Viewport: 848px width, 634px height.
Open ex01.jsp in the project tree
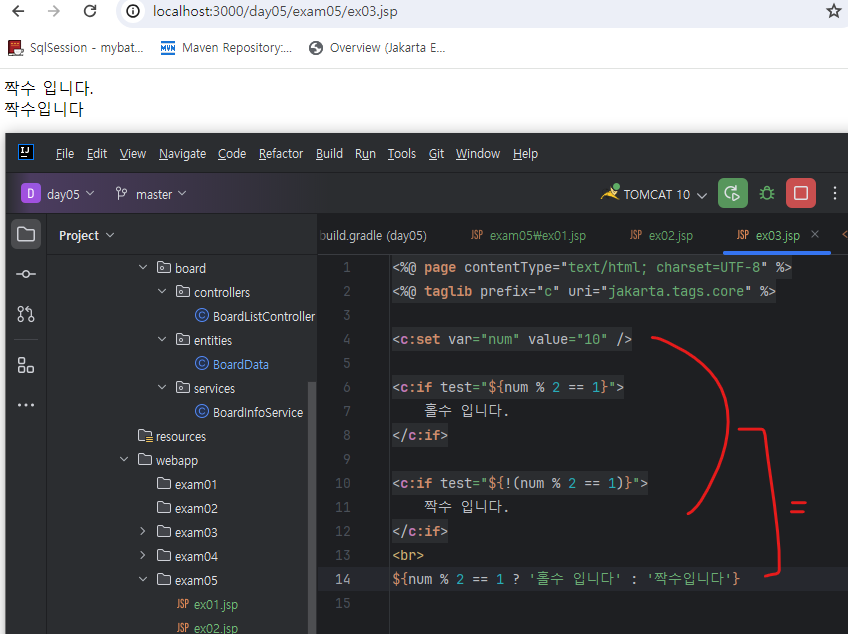pyautogui.click(x=215, y=604)
